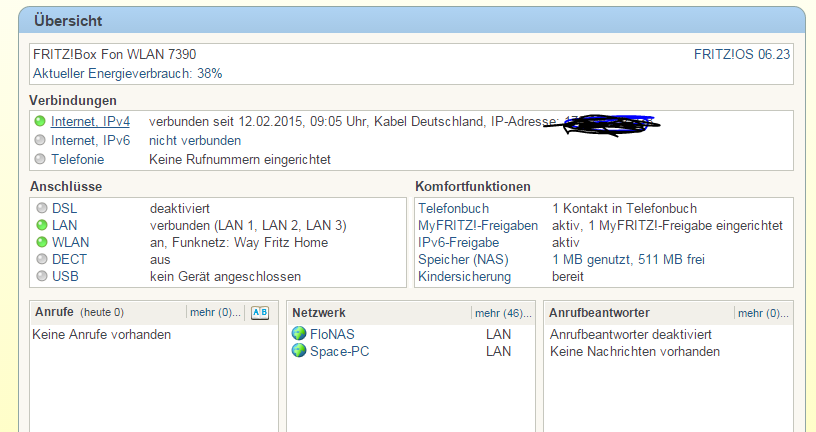
Task: Click the green status LED beside Internet, IPv4
Action: (40, 121)
